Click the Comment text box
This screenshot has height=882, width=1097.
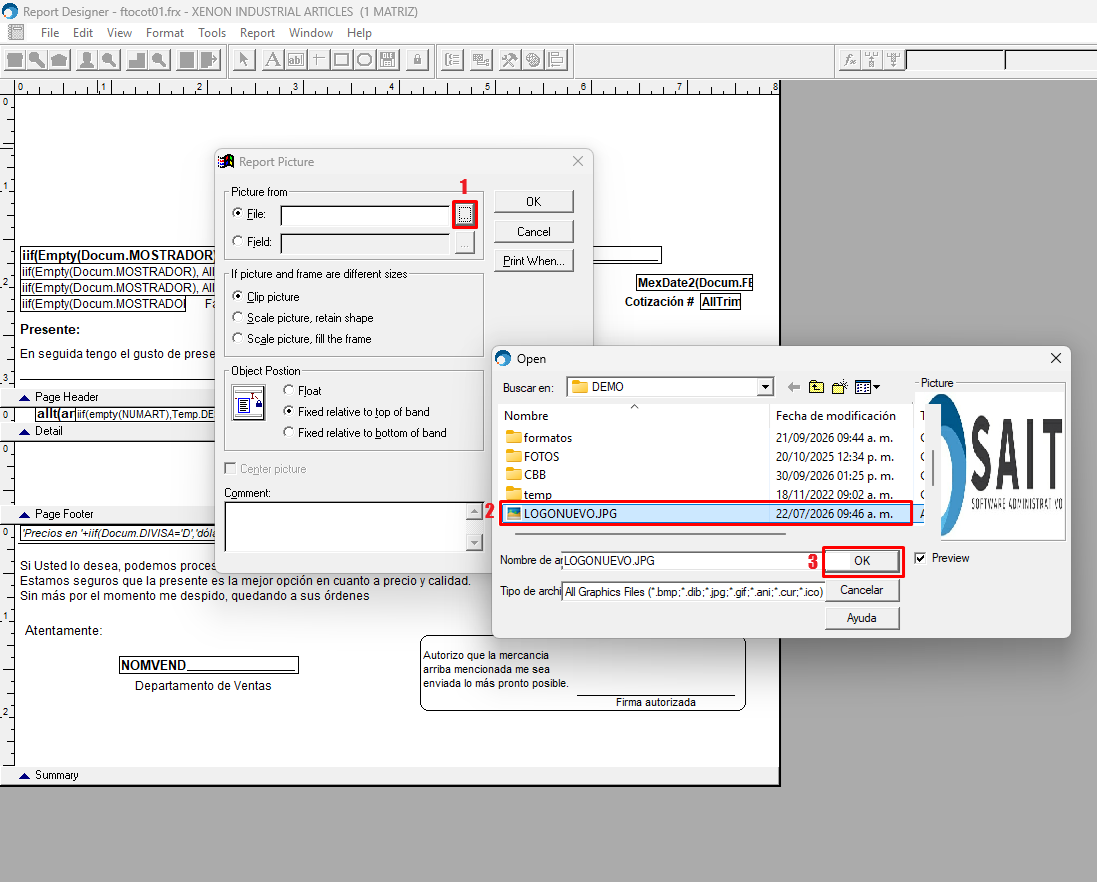[346, 527]
